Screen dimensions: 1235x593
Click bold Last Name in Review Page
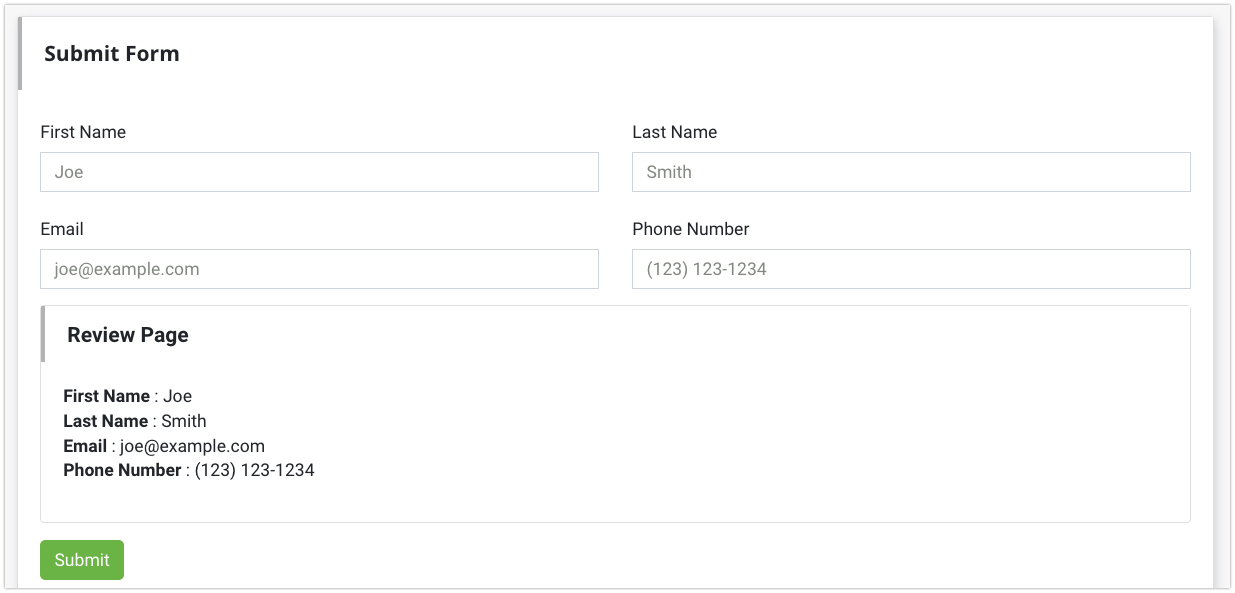pyautogui.click(x=105, y=421)
